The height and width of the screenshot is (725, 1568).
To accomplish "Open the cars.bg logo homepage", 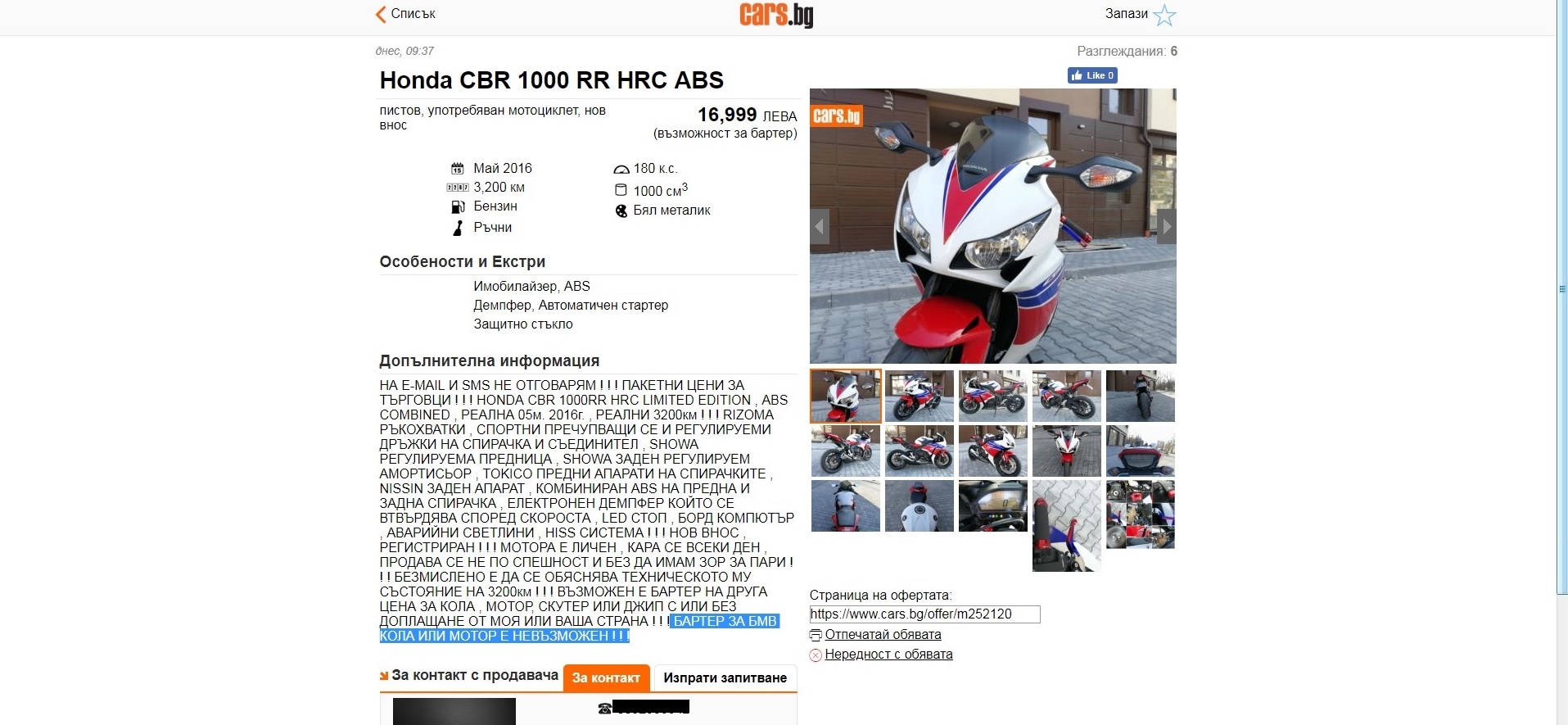I will point(775,15).
